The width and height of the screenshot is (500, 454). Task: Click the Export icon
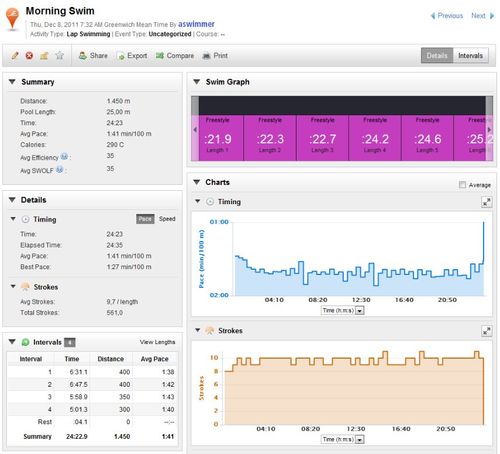click(x=120, y=56)
